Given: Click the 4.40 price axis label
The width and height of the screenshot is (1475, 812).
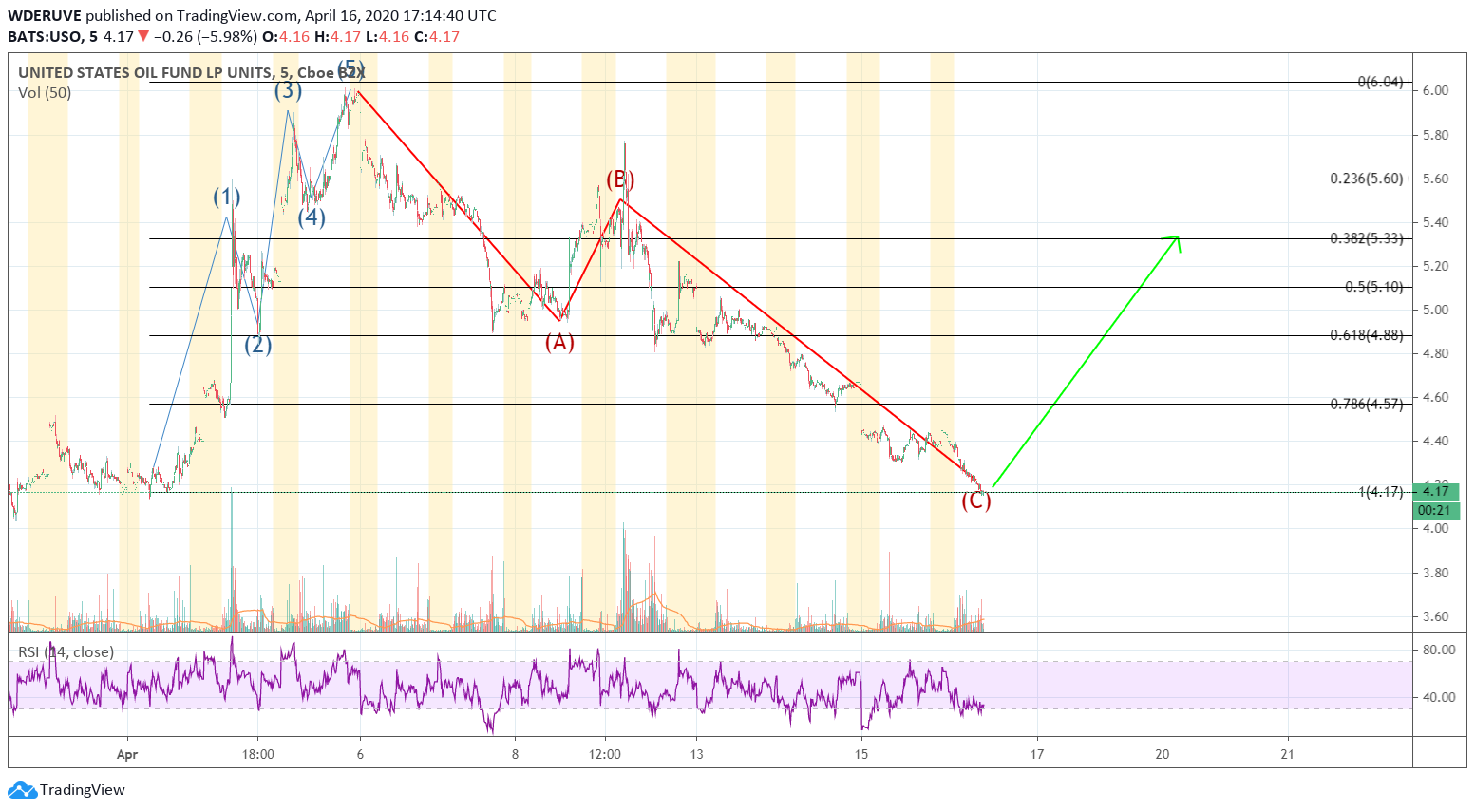Looking at the screenshot, I should coord(1435,441).
